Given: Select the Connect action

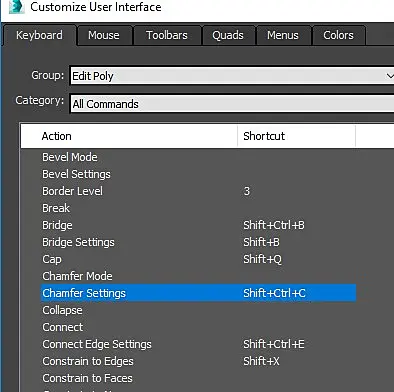Looking at the screenshot, I should [63, 327].
